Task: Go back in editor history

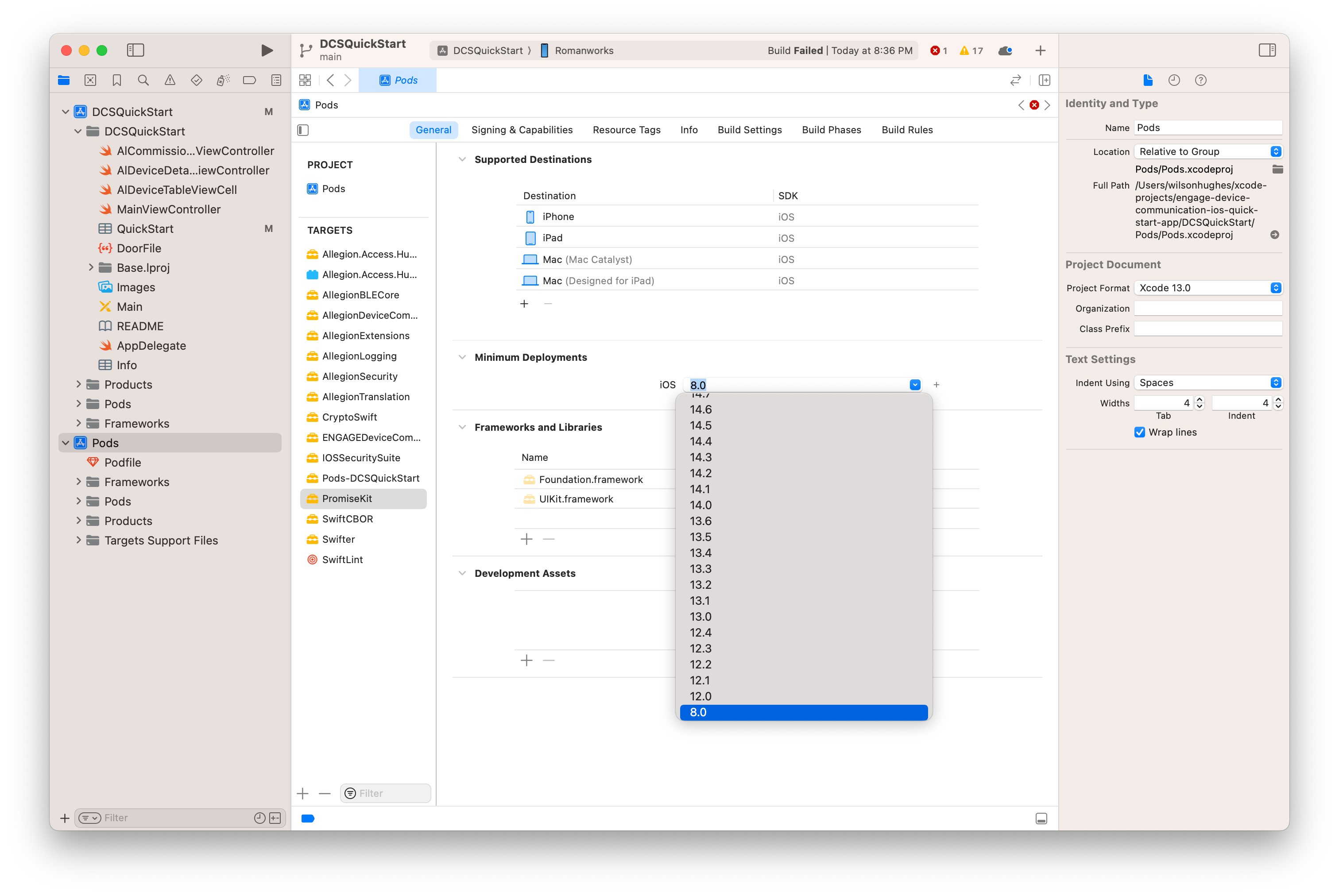Action: (330, 80)
